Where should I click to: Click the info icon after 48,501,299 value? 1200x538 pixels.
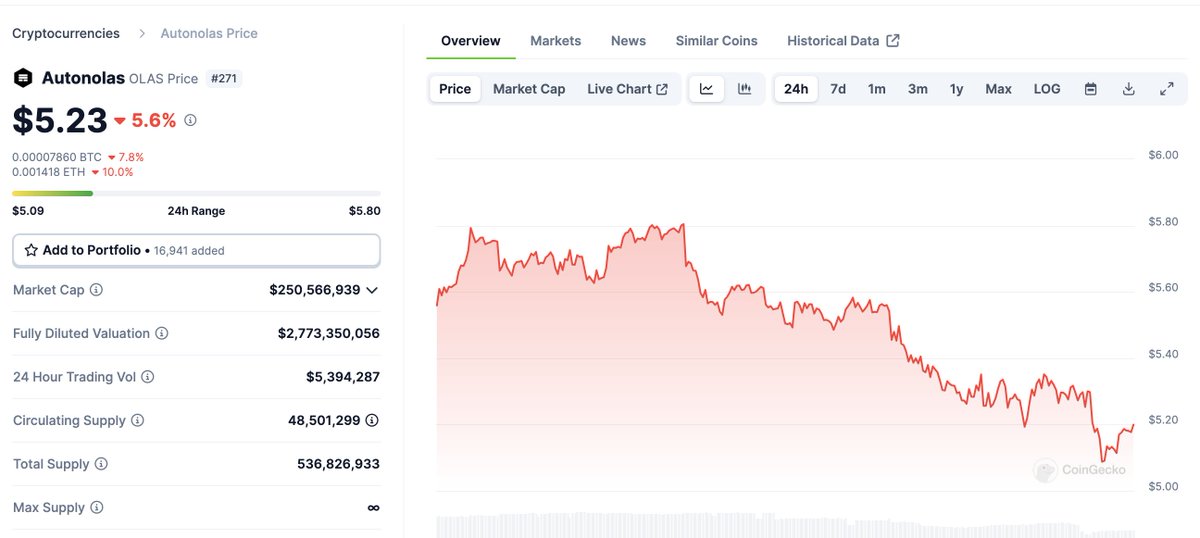(372, 421)
